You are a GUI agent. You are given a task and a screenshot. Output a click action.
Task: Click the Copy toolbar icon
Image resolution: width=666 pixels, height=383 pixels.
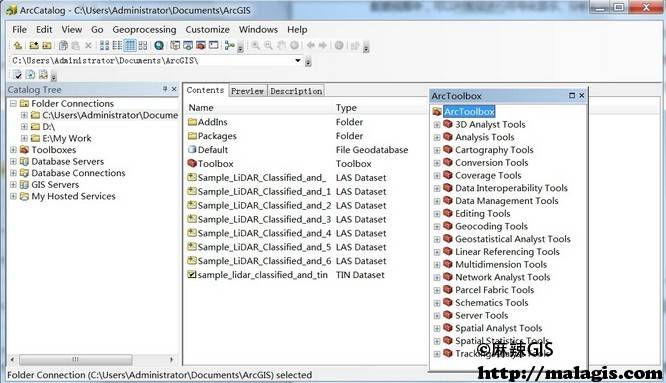63,45
